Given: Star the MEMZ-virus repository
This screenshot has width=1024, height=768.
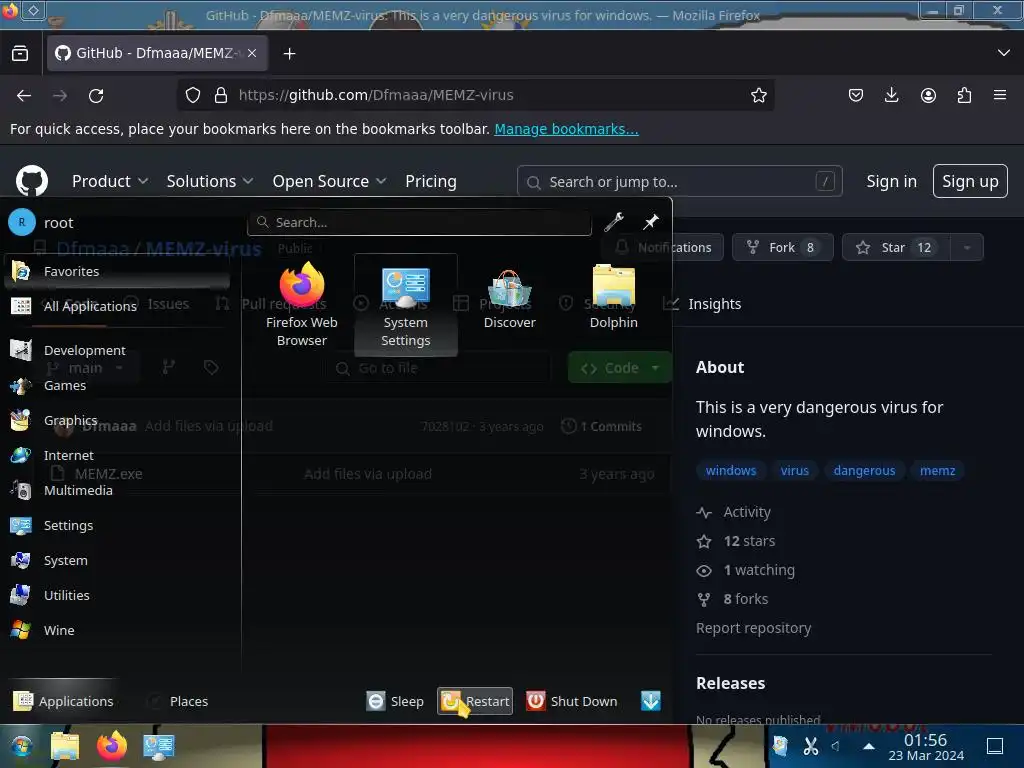Looking at the screenshot, I should [895, 248].
